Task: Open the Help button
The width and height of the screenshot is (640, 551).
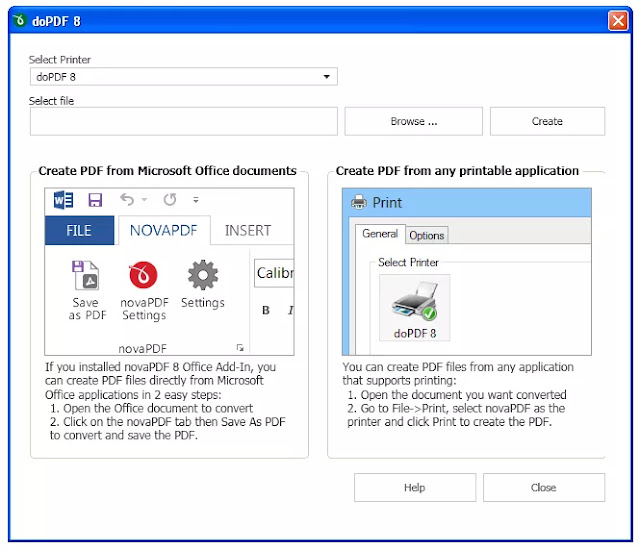Action: tap(415, 487)
